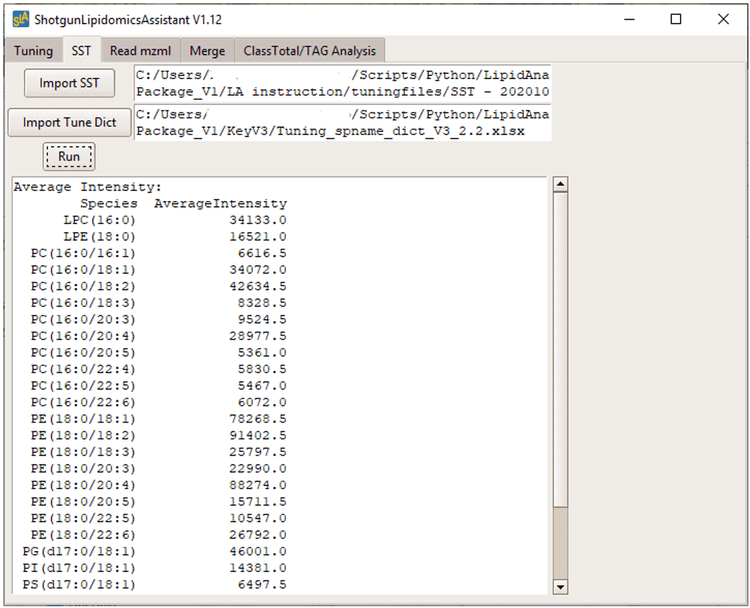Maximize the application window

(676, 19)
